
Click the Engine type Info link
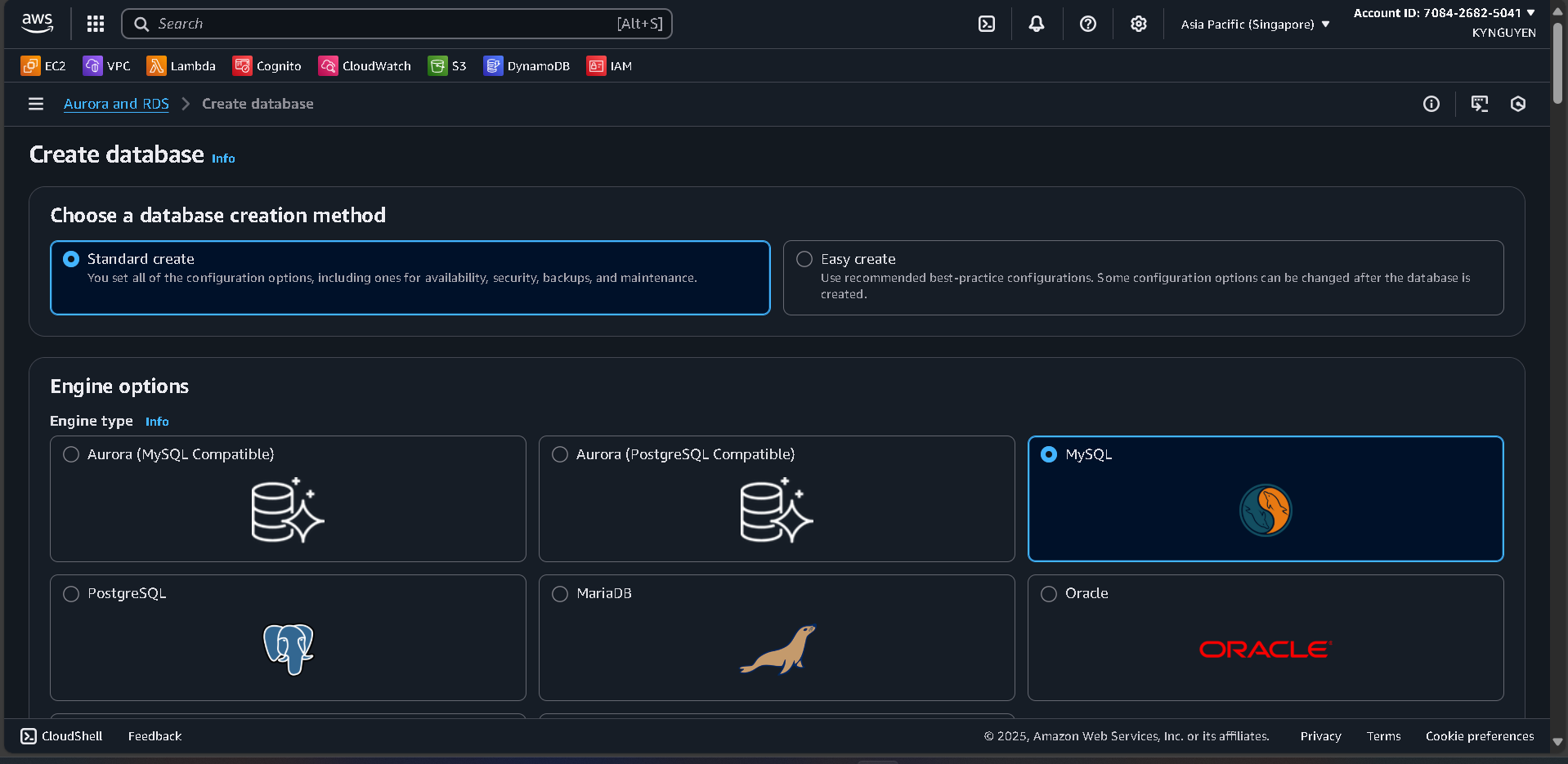pyautogui.click(x=157, y=422)
